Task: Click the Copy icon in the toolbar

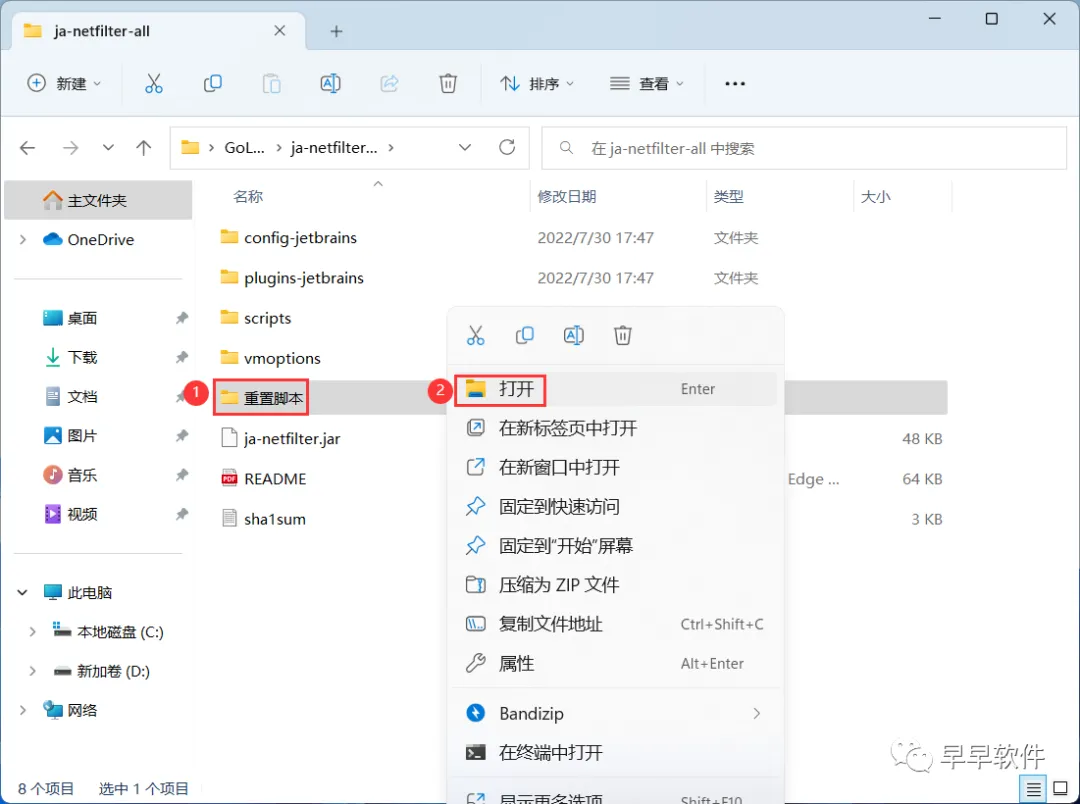Action: click(213, 83)
